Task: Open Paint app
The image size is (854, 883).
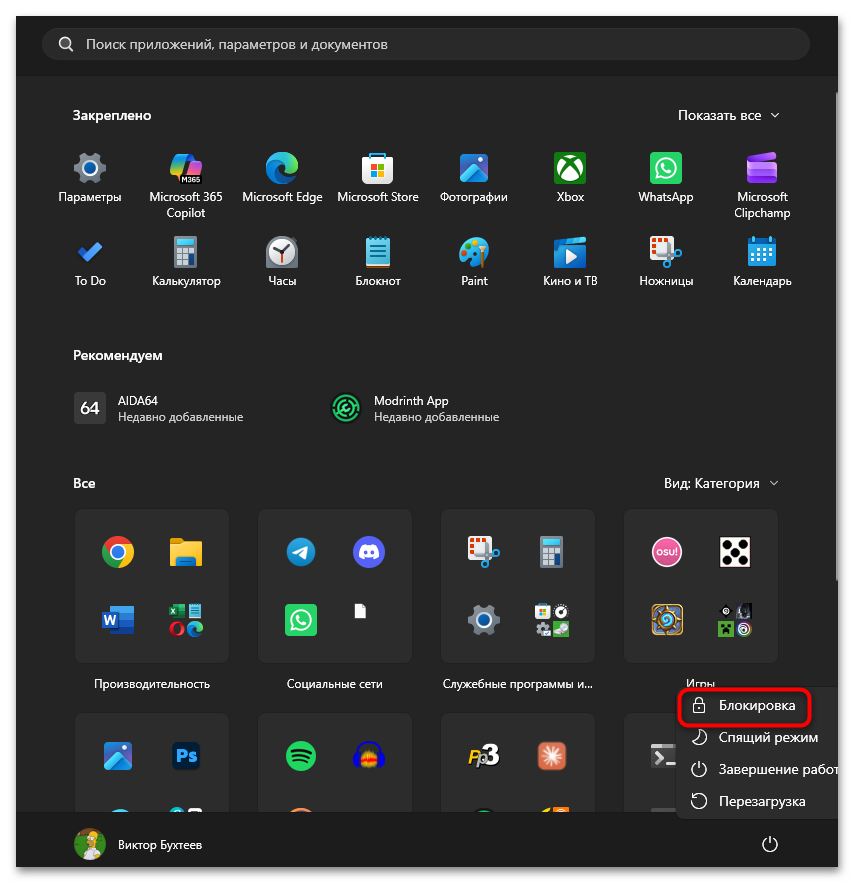Action: (x=474, y=262)
